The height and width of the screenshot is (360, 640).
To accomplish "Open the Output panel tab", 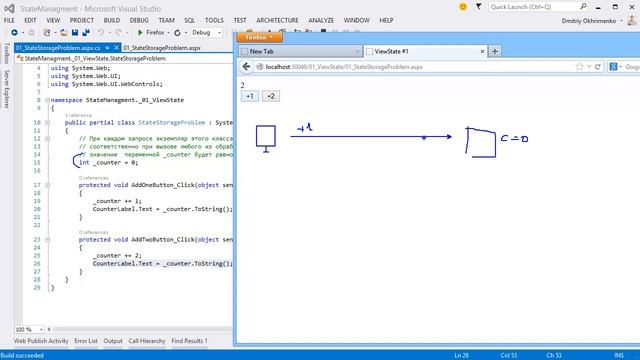I will pos(113,341).
